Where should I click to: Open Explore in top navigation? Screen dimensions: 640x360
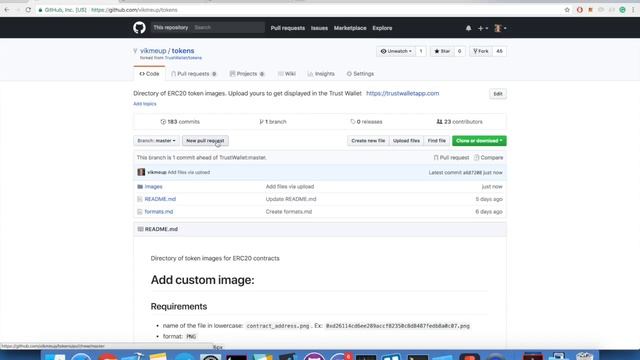click(382, 28)
